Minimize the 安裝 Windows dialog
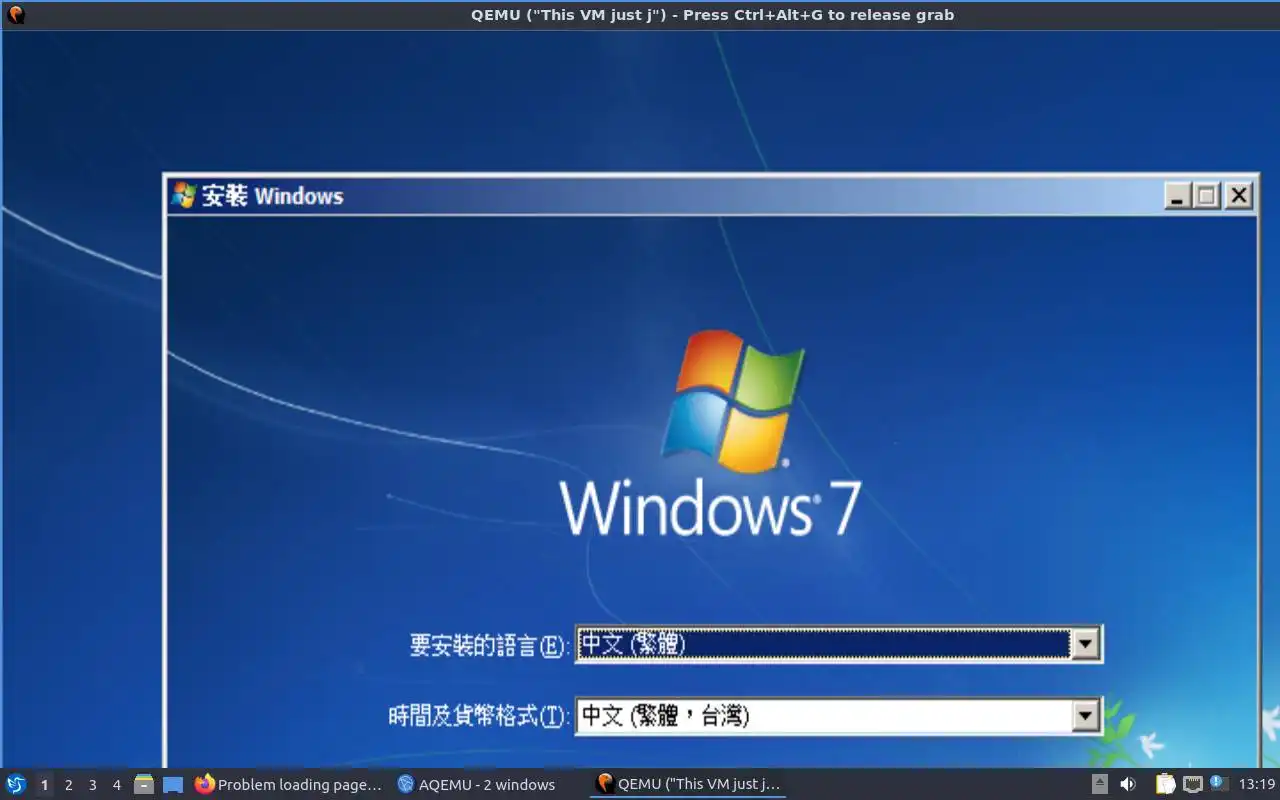 pos(1178,196)
